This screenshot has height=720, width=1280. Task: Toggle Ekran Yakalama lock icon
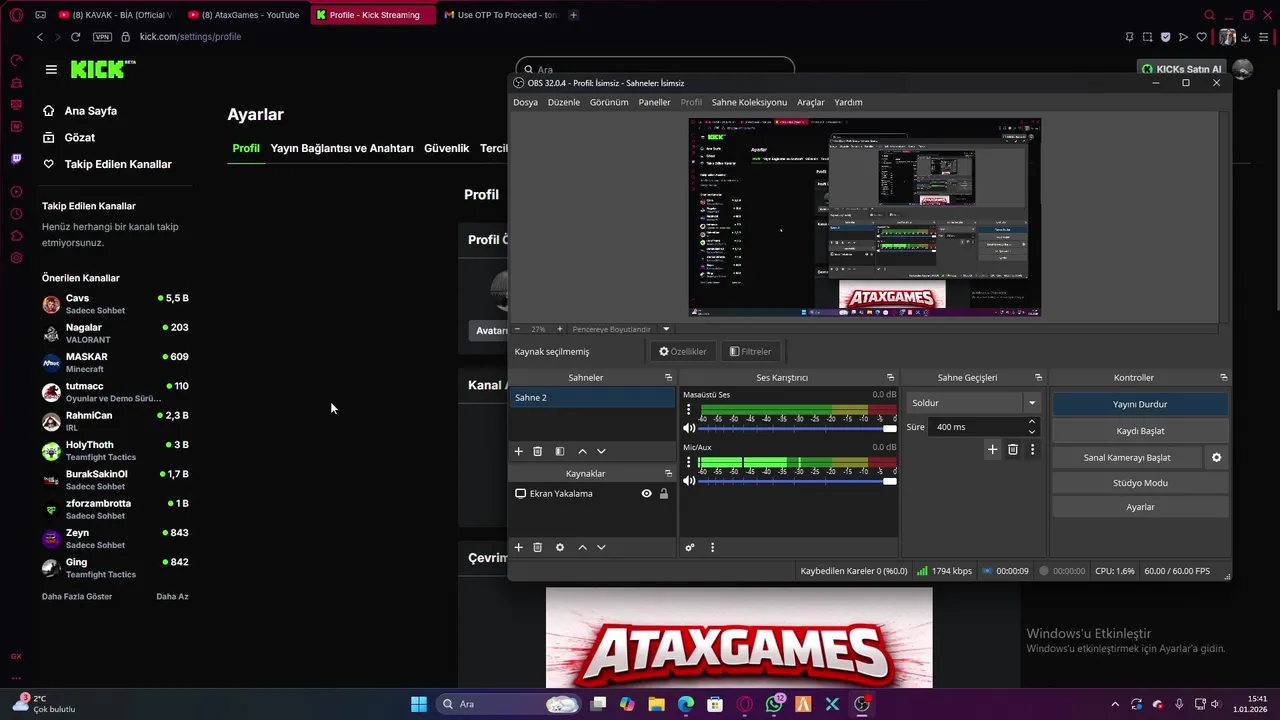(664, 494)
